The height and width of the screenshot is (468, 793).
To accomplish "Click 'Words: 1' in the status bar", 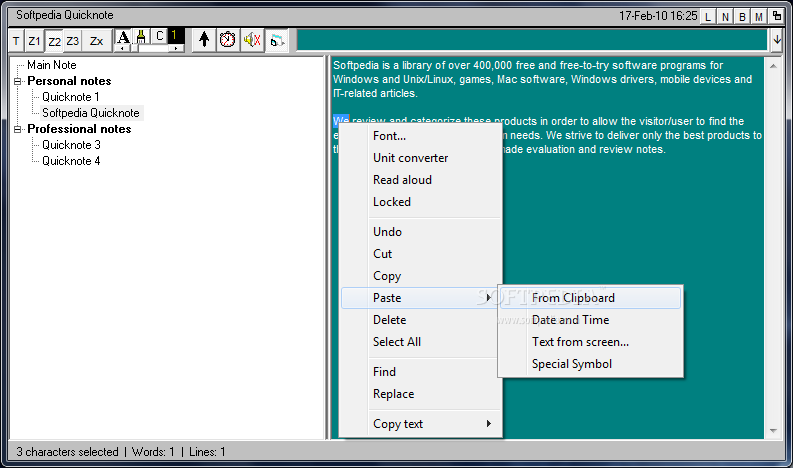I will coord(153,452).
